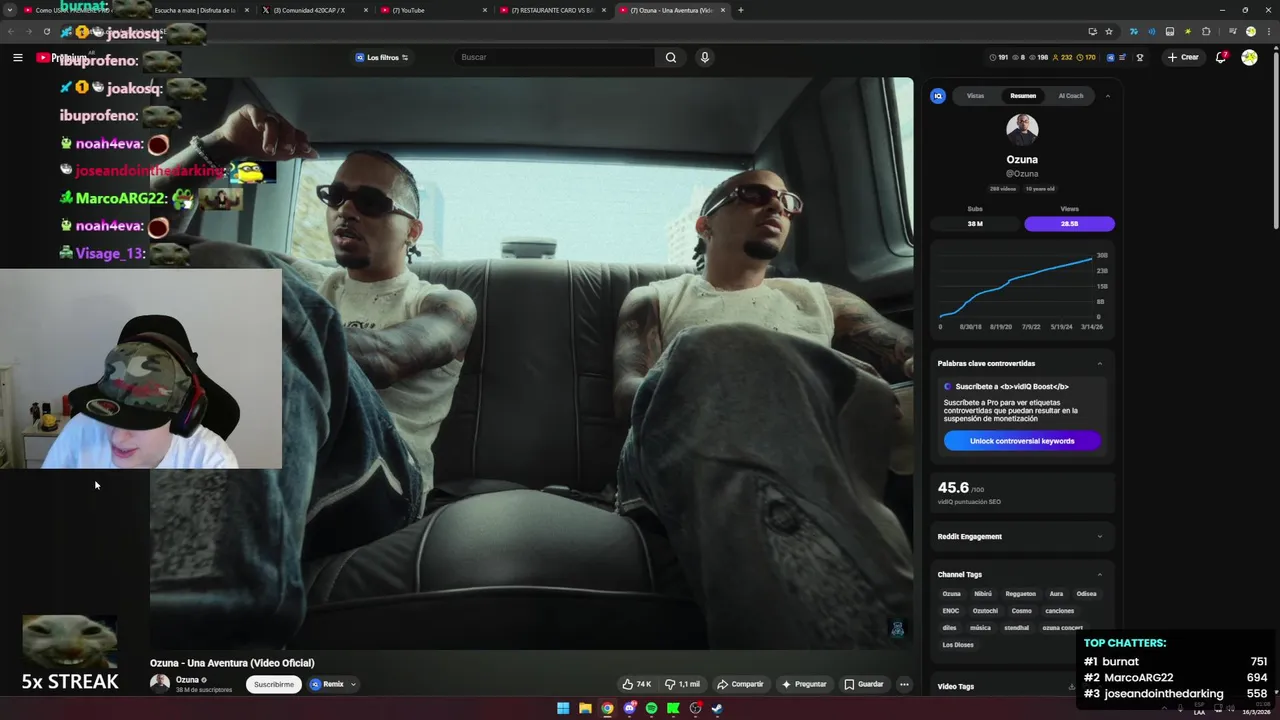Bookmark this page with the star icon
The width and height of the screenshot is (1280, 720).
(1109, 31)
